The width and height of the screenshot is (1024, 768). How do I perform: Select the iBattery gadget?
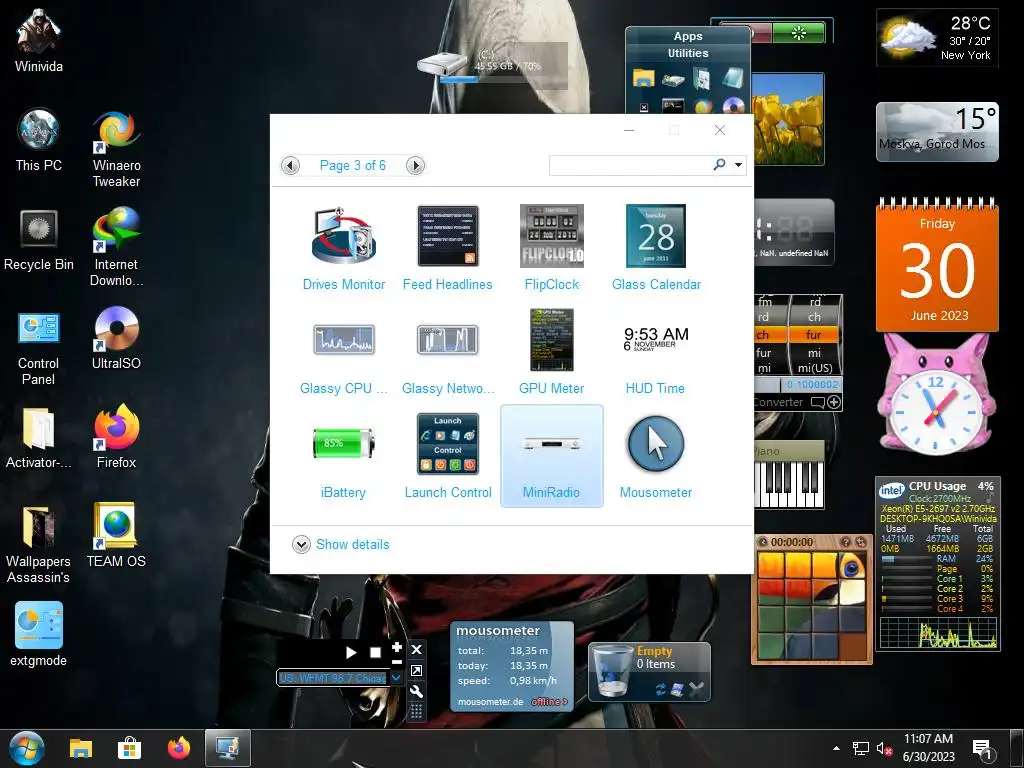click(x=344, y=456)
